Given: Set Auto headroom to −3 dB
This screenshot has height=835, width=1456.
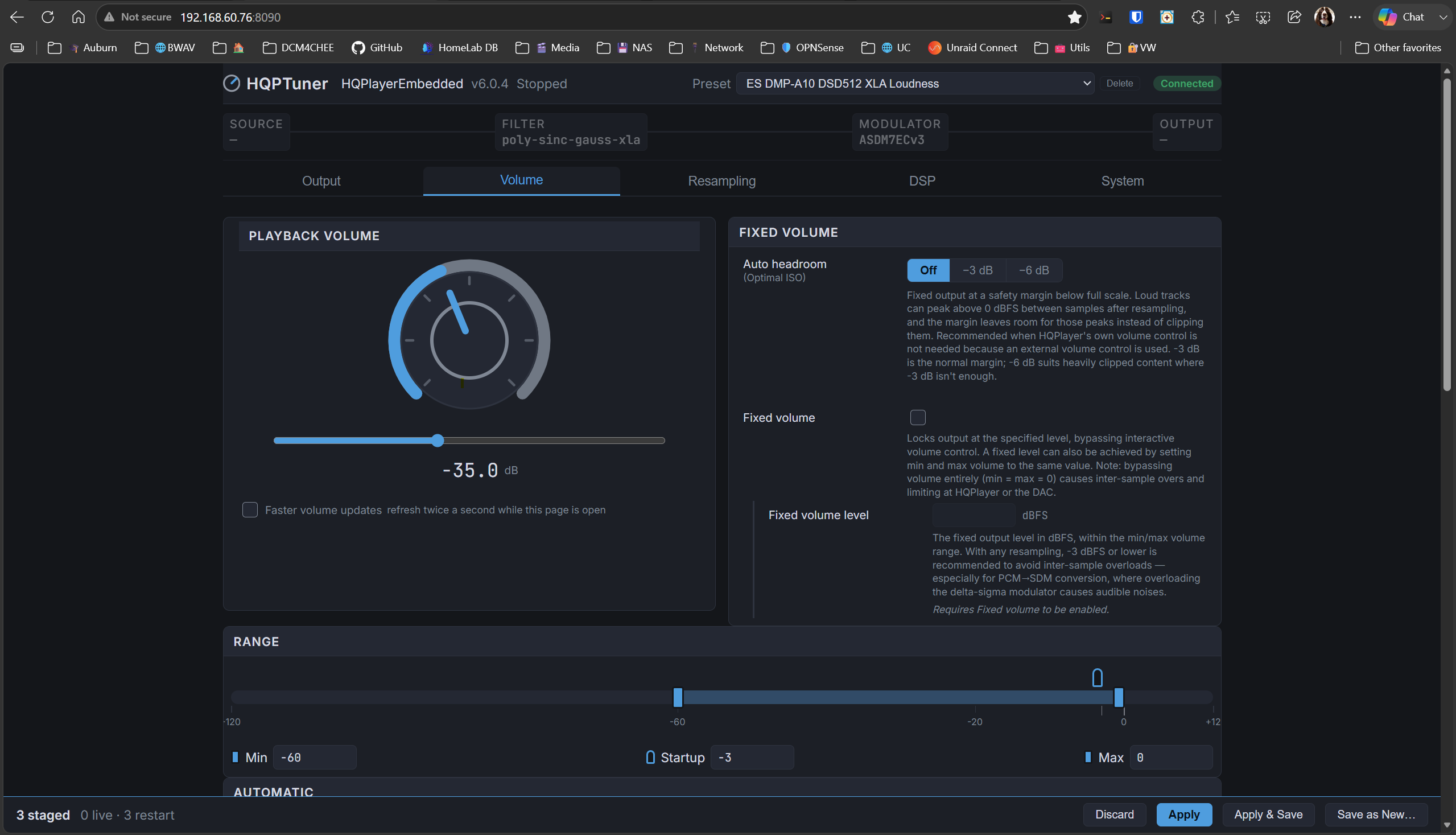Looking at the screenshot, I should (x=977, y=270).
